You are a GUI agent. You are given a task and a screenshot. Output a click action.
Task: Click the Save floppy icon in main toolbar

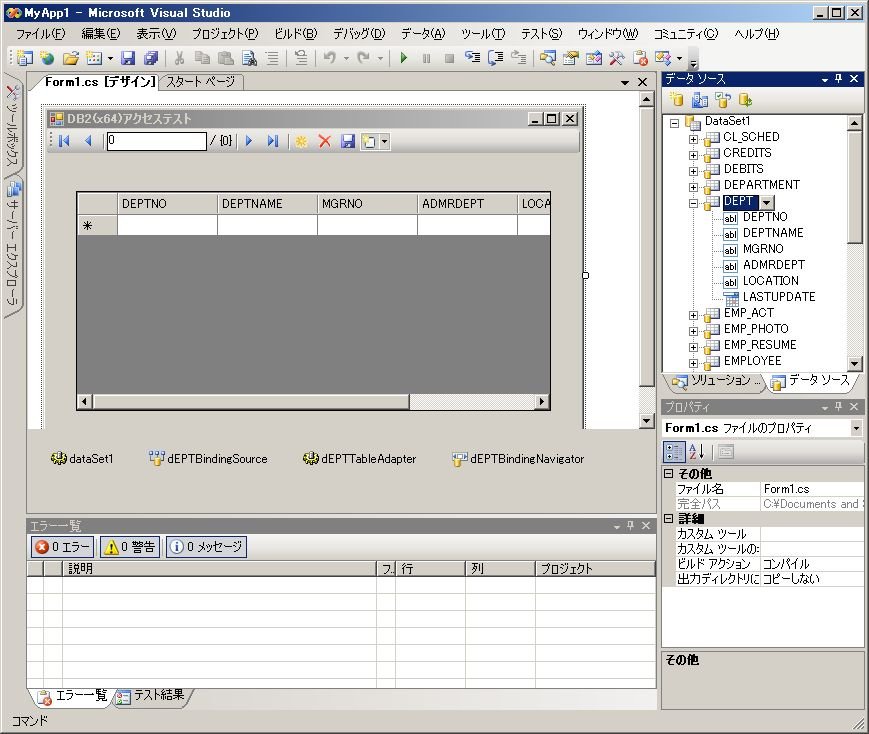click(128, 58)
